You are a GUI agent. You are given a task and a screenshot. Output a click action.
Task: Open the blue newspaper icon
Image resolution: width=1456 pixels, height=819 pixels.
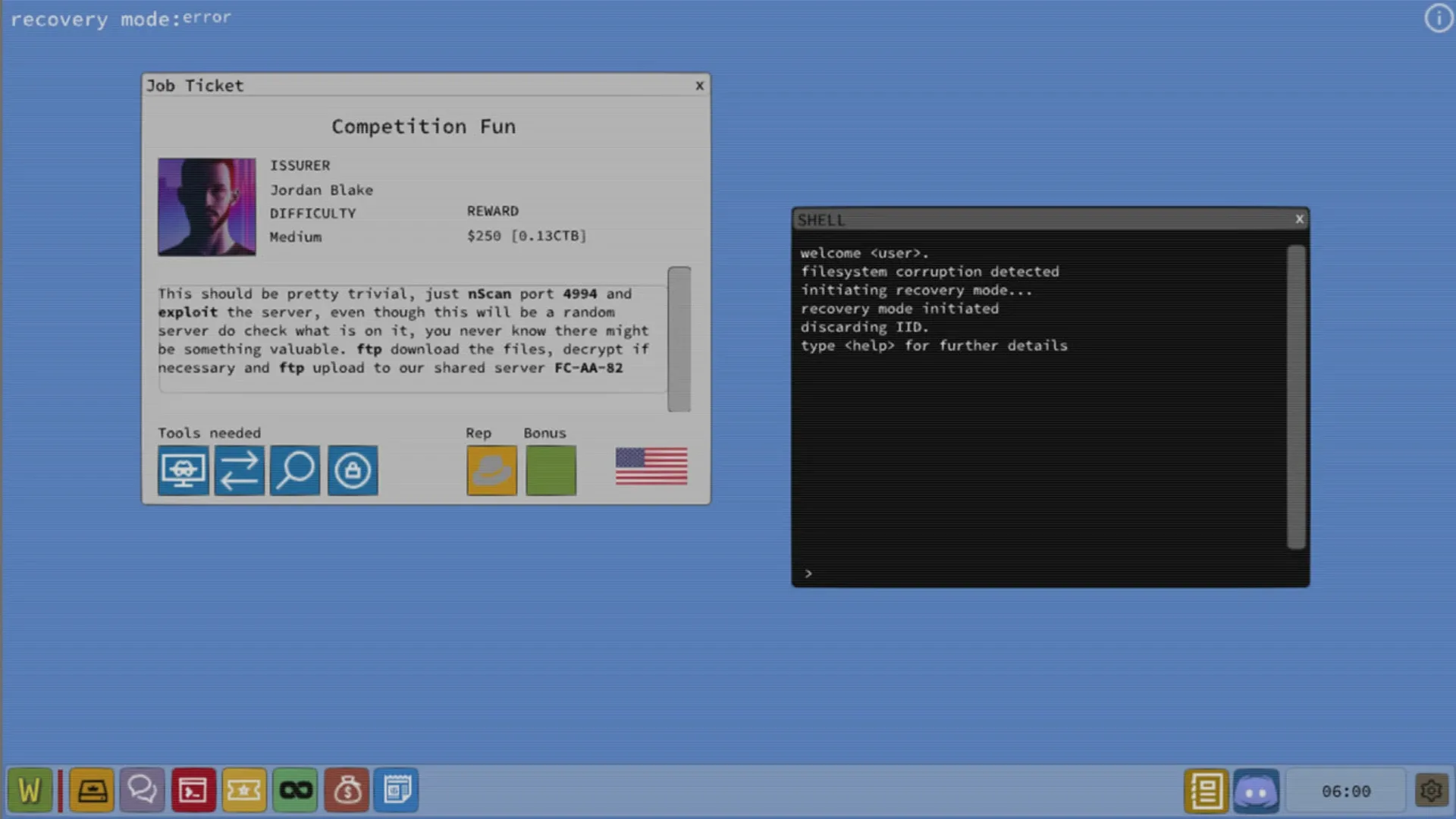396,790
